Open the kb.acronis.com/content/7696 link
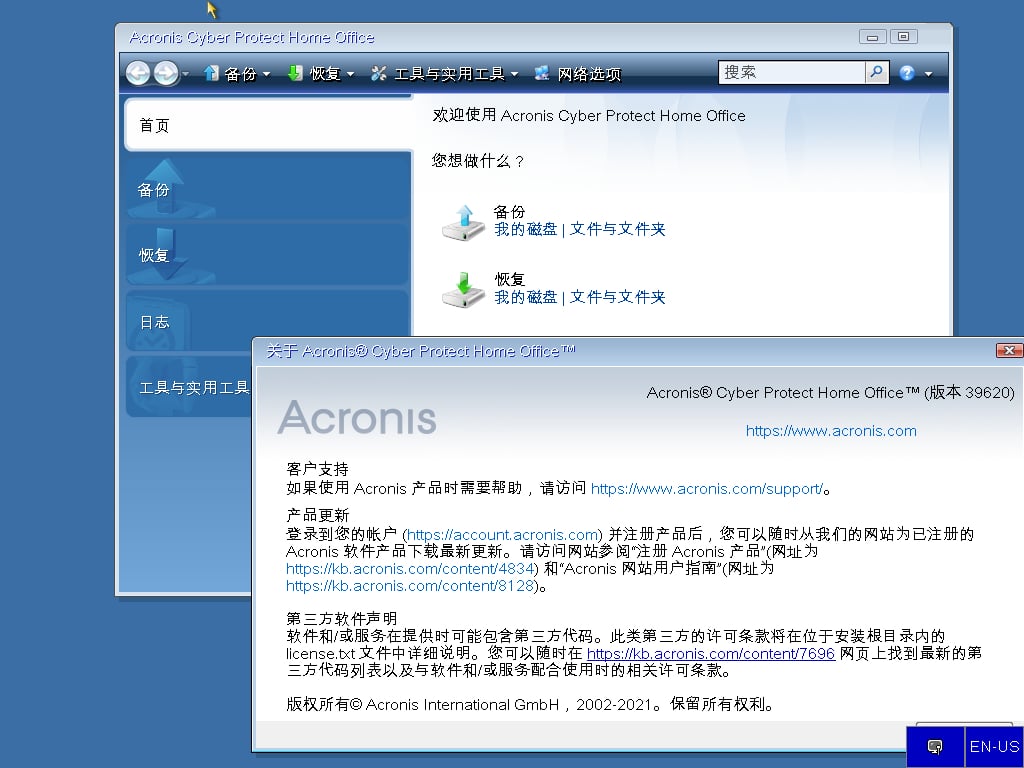Screen dimensions: 1024x768 [710, 653]
